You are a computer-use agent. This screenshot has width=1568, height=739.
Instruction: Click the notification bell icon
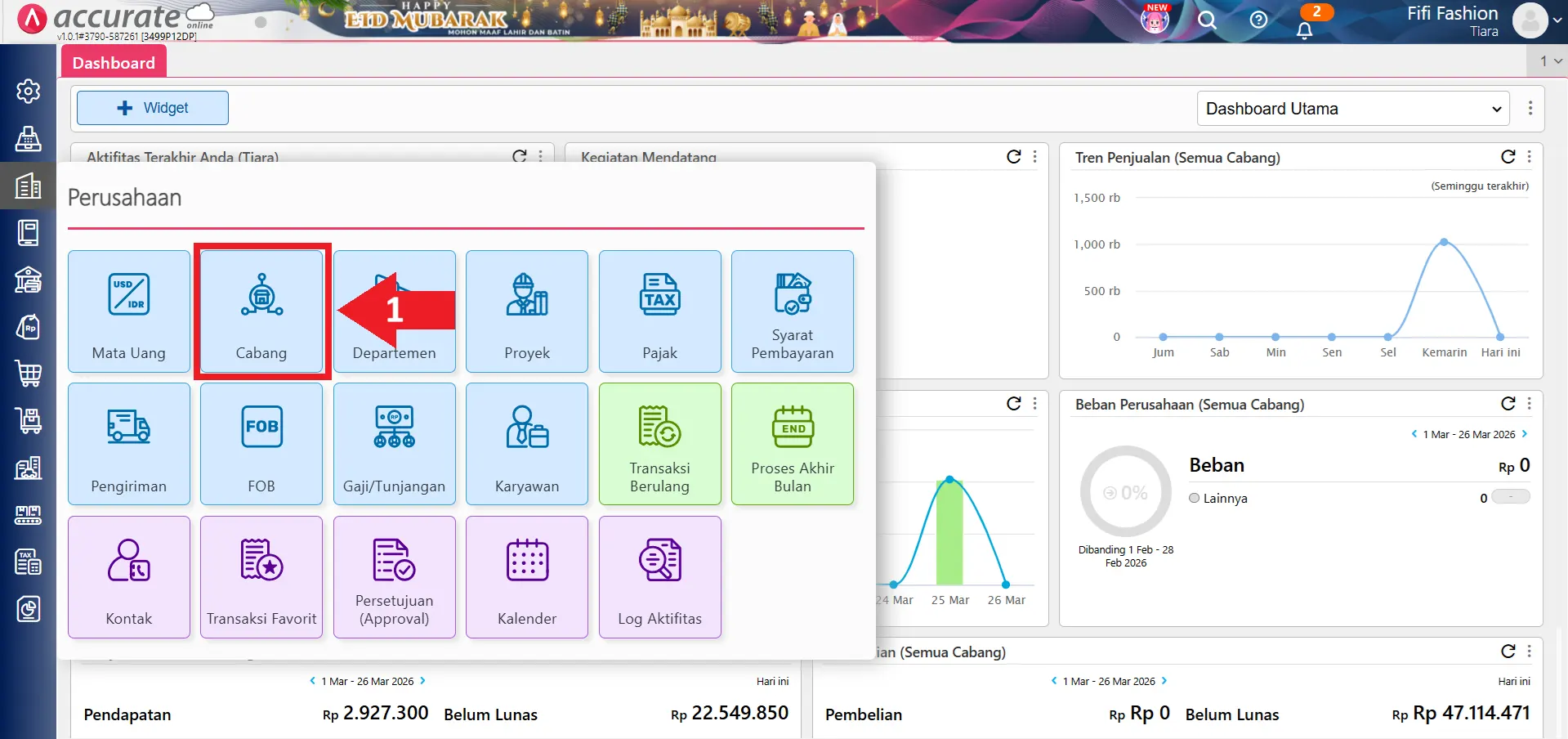[1304, 30]
